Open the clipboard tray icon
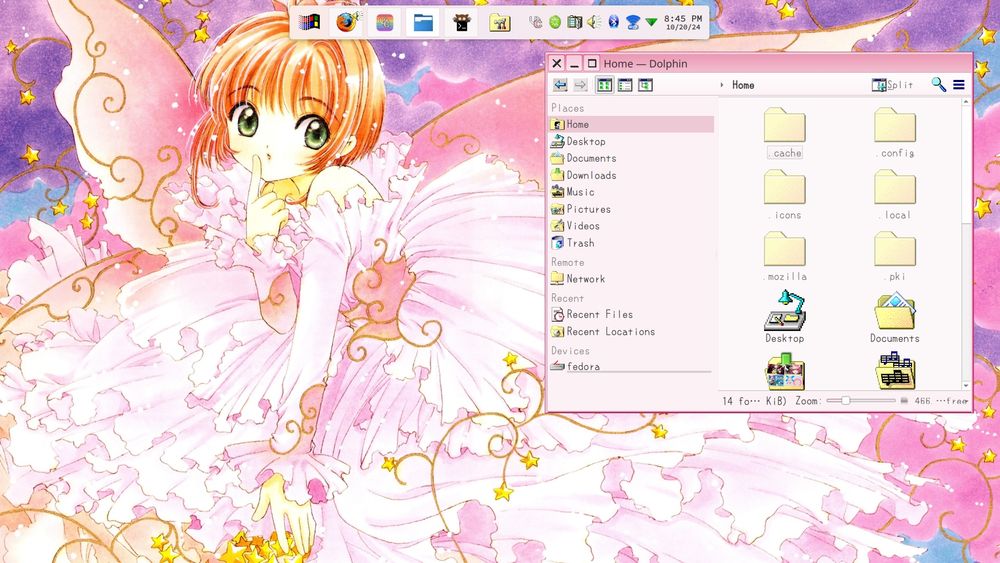Screen dimensions: 1000x563 tap(575, 22)
